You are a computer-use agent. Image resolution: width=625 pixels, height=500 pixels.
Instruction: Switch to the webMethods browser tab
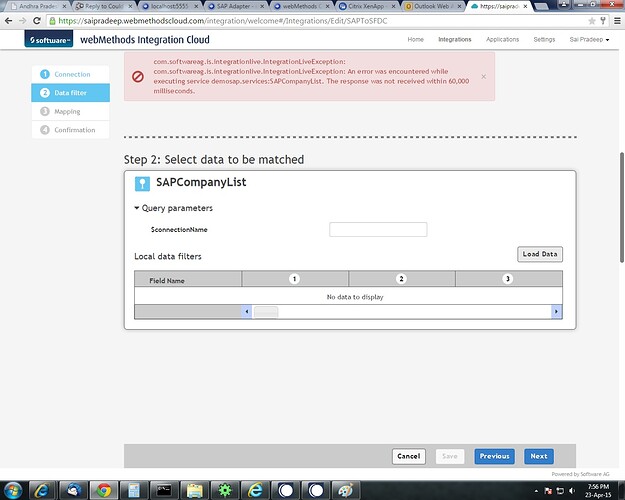301,6
